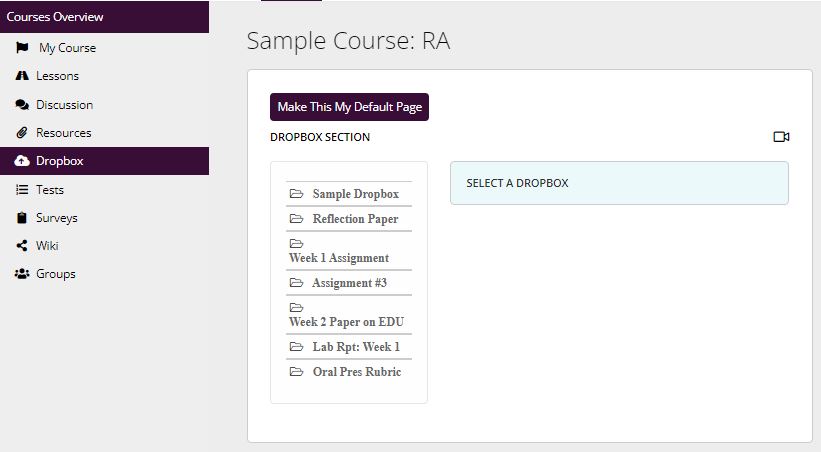821x452 pixels.
Task: Click Make This My Default Page button
Action: tap(349, 107)
